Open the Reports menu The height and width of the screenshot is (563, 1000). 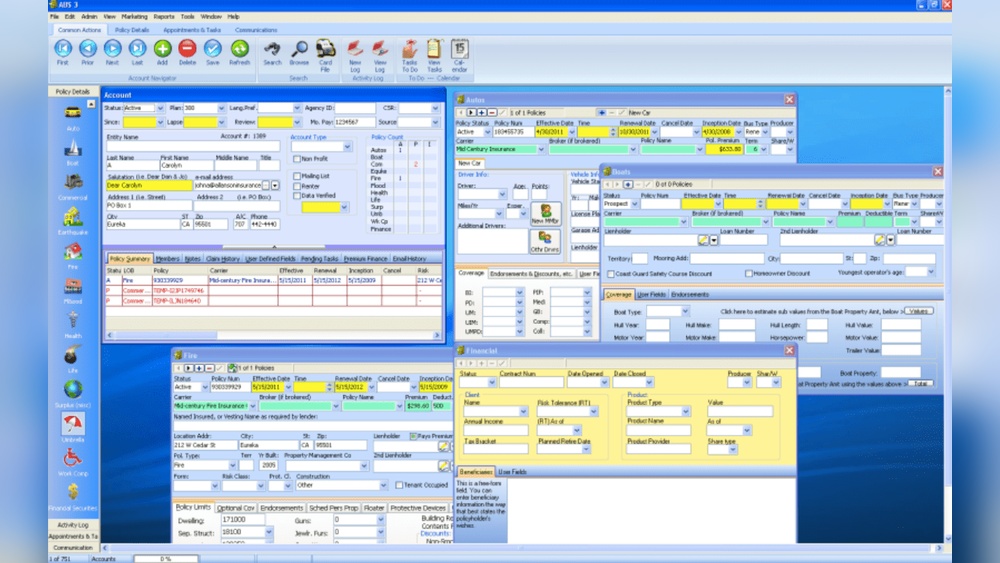[164, 17]
